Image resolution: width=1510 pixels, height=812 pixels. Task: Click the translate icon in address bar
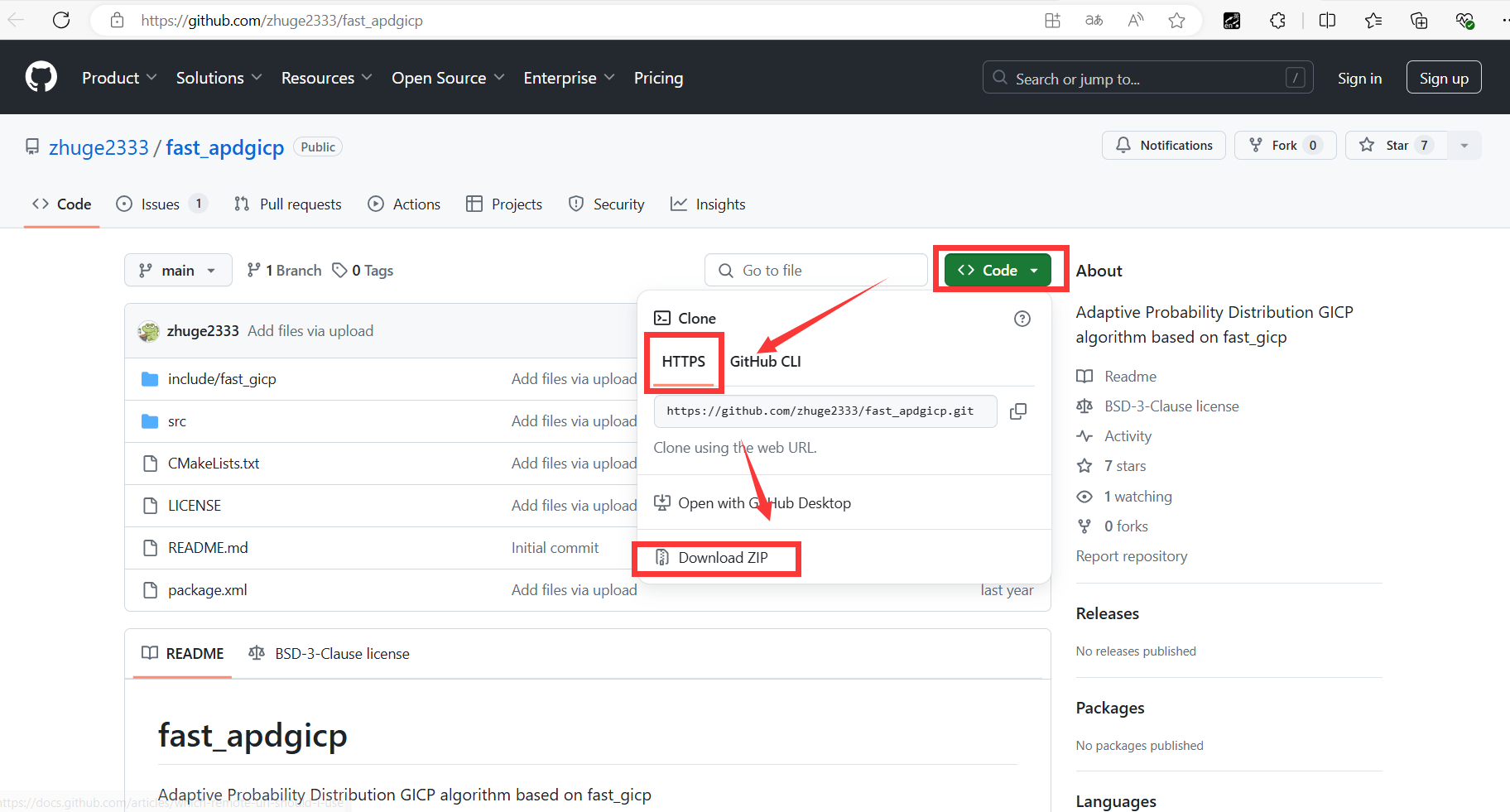tap(1094, 21)
